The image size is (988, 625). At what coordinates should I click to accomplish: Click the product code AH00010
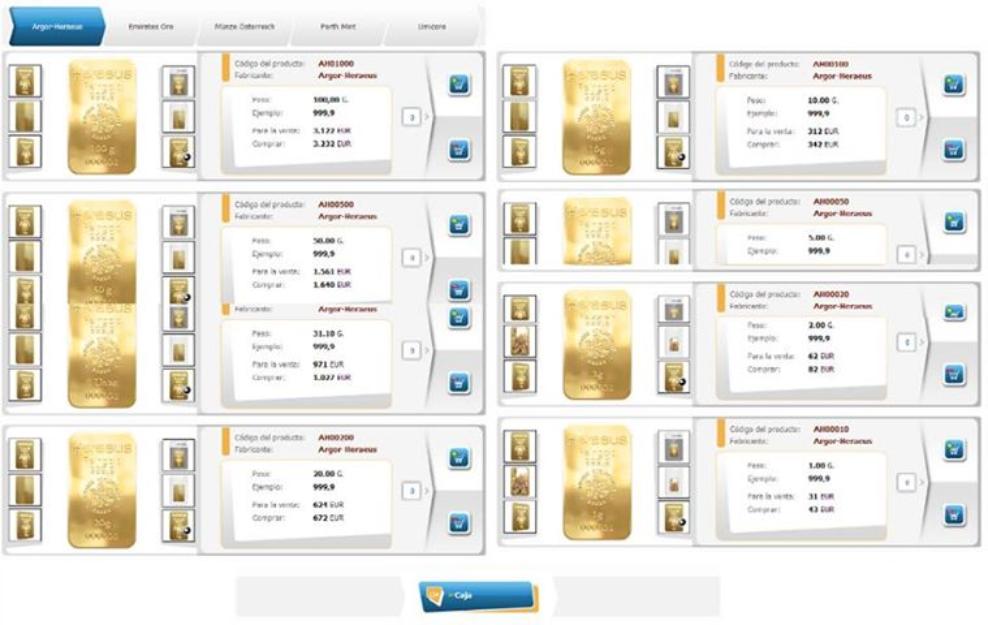pyautogui.click(x=831, y=429)
